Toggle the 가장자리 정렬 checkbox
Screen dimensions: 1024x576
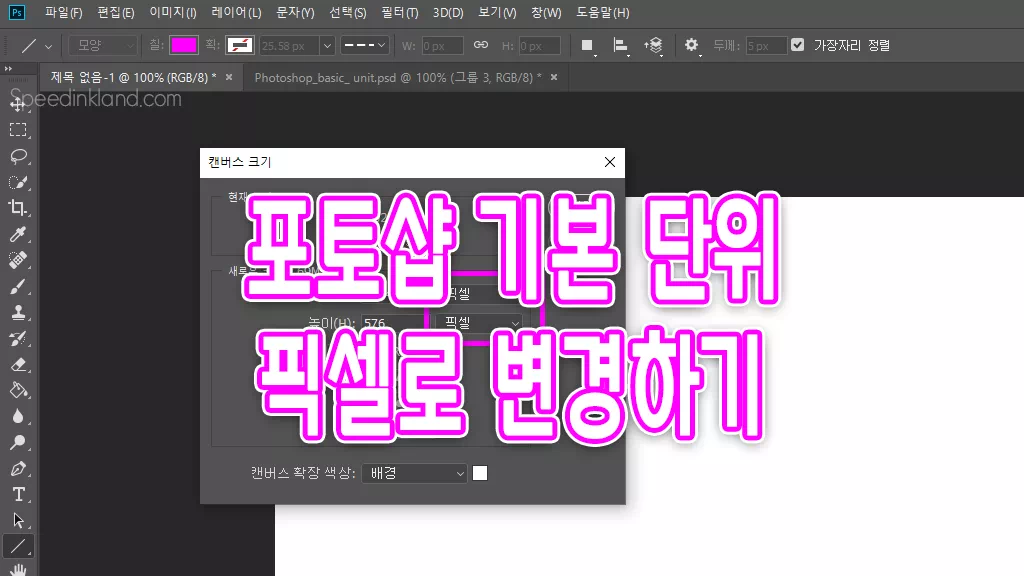[797, 45]
